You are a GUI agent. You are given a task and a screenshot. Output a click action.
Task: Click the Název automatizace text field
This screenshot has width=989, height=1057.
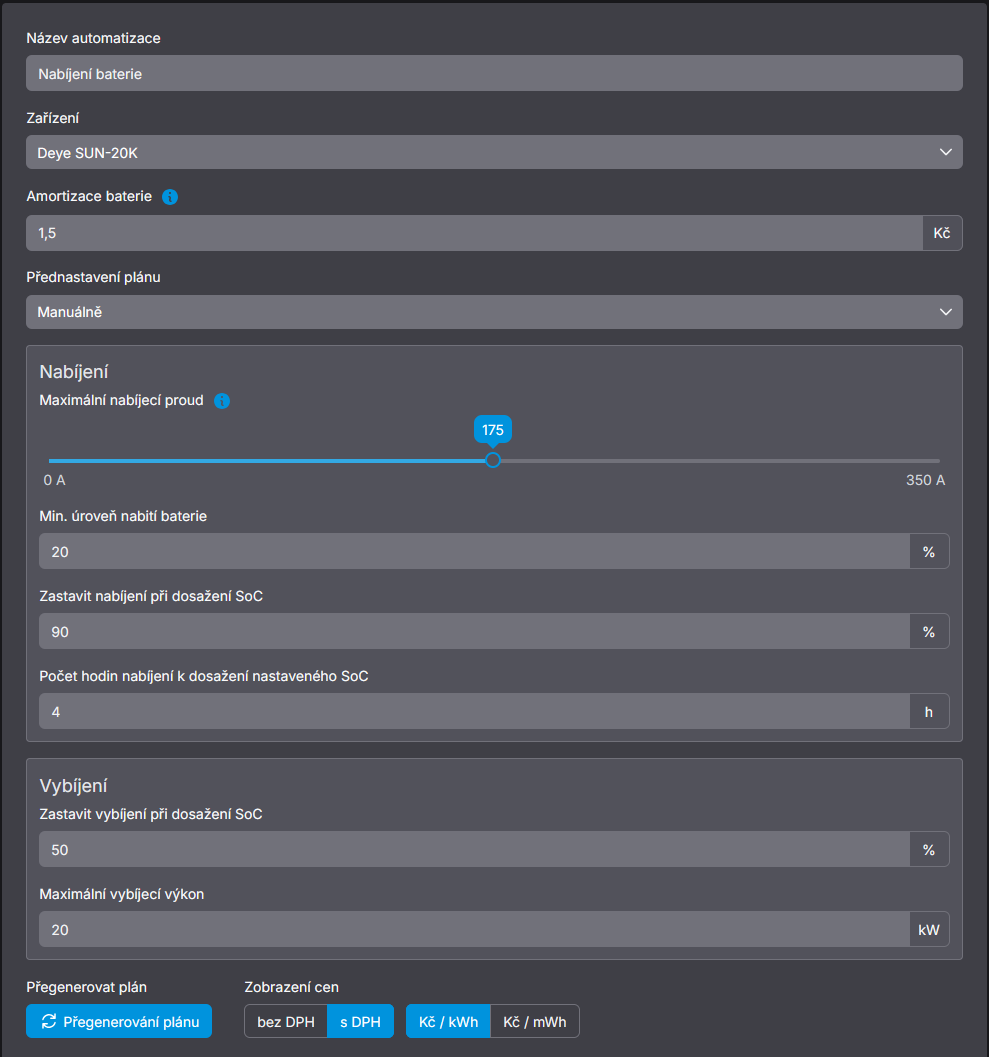pos(494,73)
